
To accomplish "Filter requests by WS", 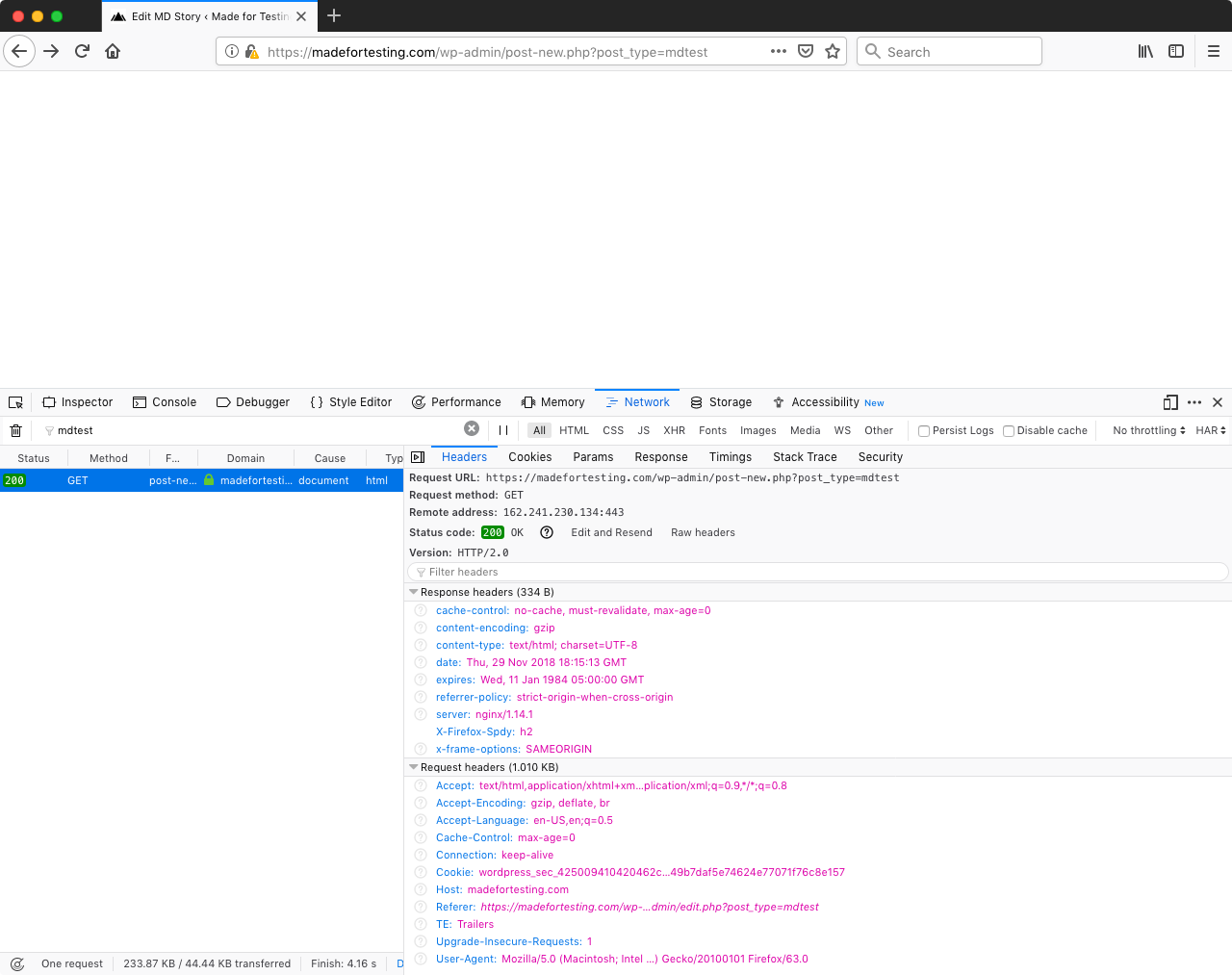I will click(x=842, y=430).
